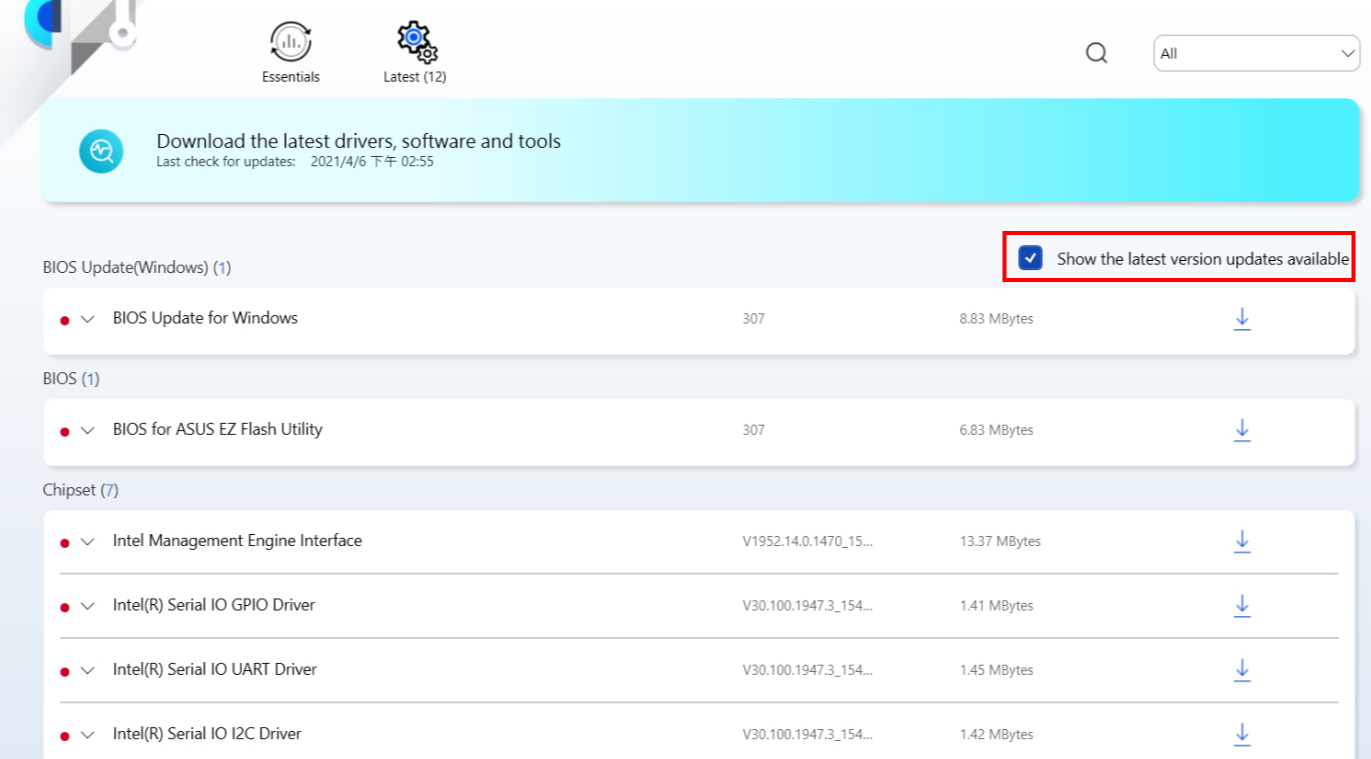Open the Latest (12) gear icon
The image size is (1371, 759).
[x=415, y=42]
